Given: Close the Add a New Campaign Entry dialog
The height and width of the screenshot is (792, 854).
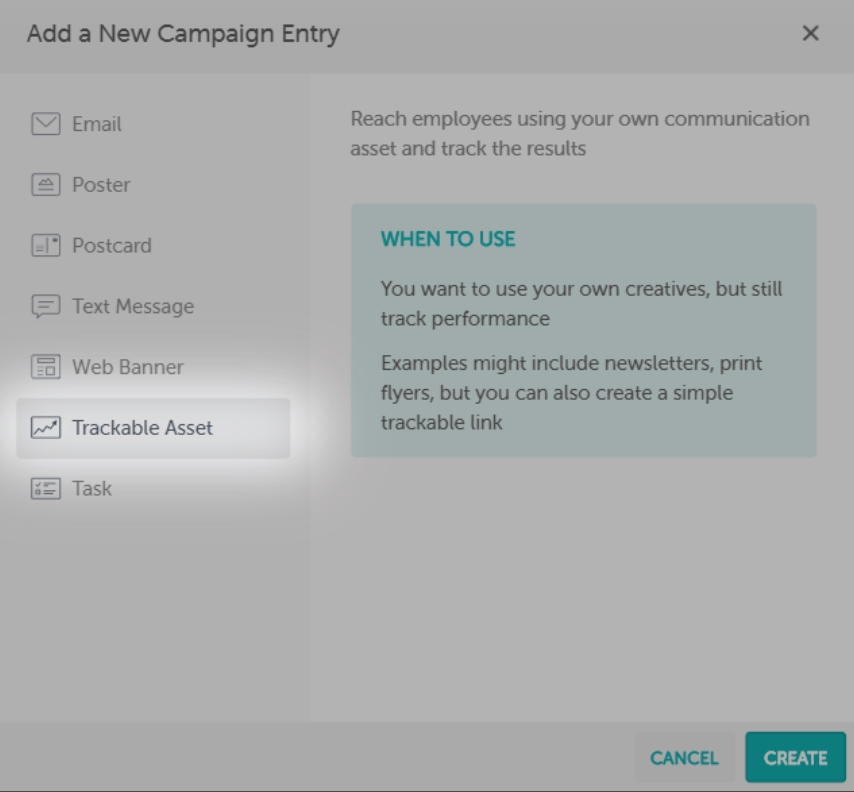Looking at the screenshot, I should tap(811, 34).
